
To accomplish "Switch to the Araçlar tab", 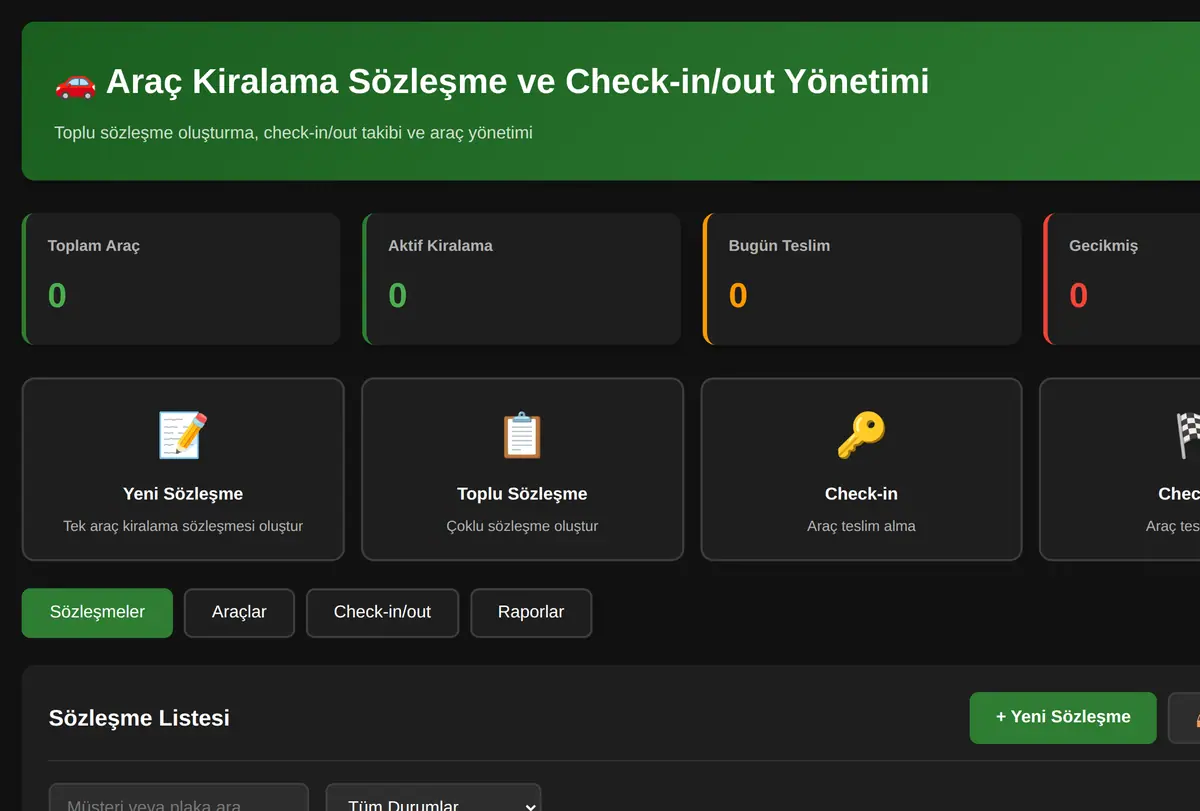I will (x=239, y=613).
